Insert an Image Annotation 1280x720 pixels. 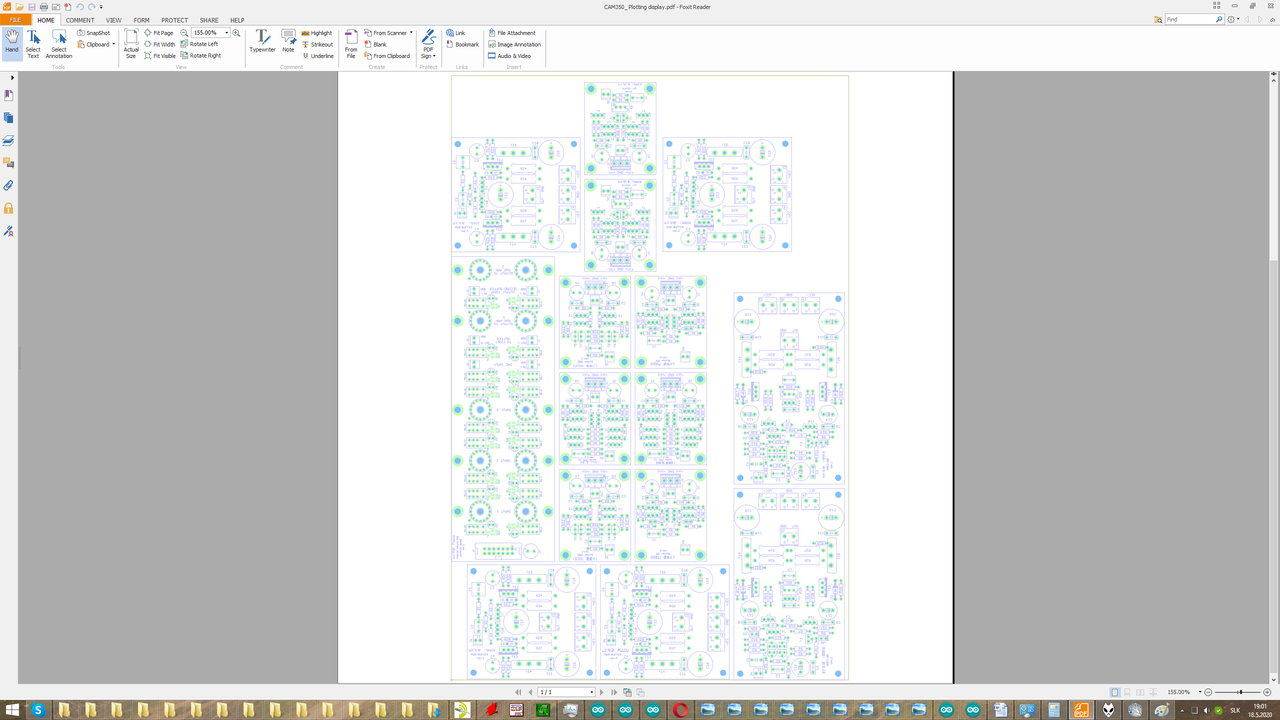(515, 44)
